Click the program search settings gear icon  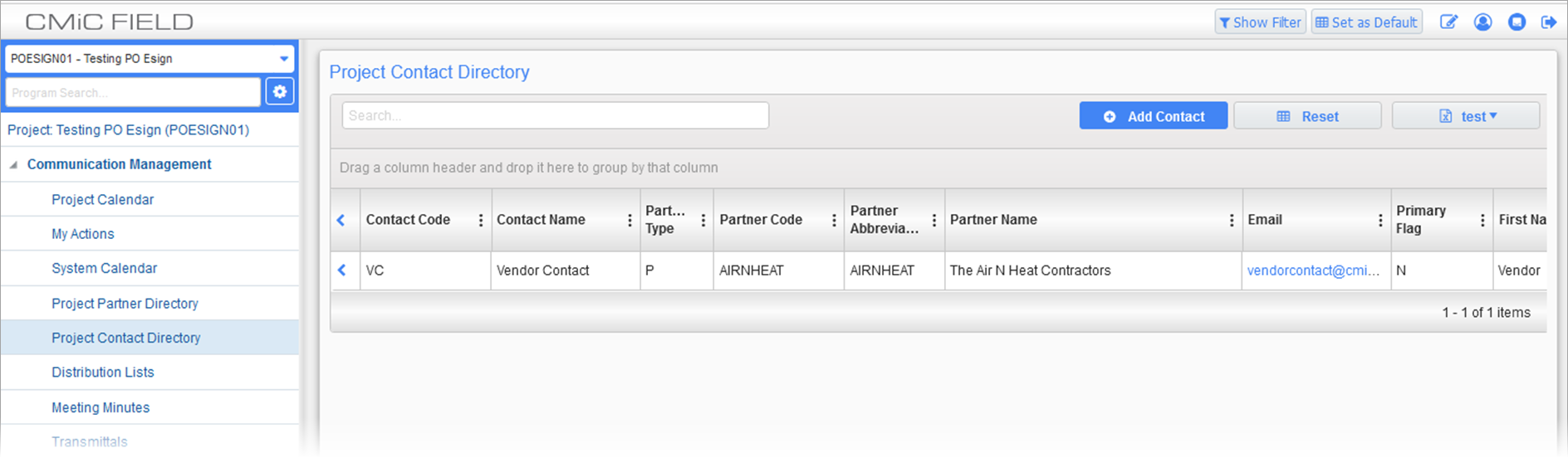[280, 92]
